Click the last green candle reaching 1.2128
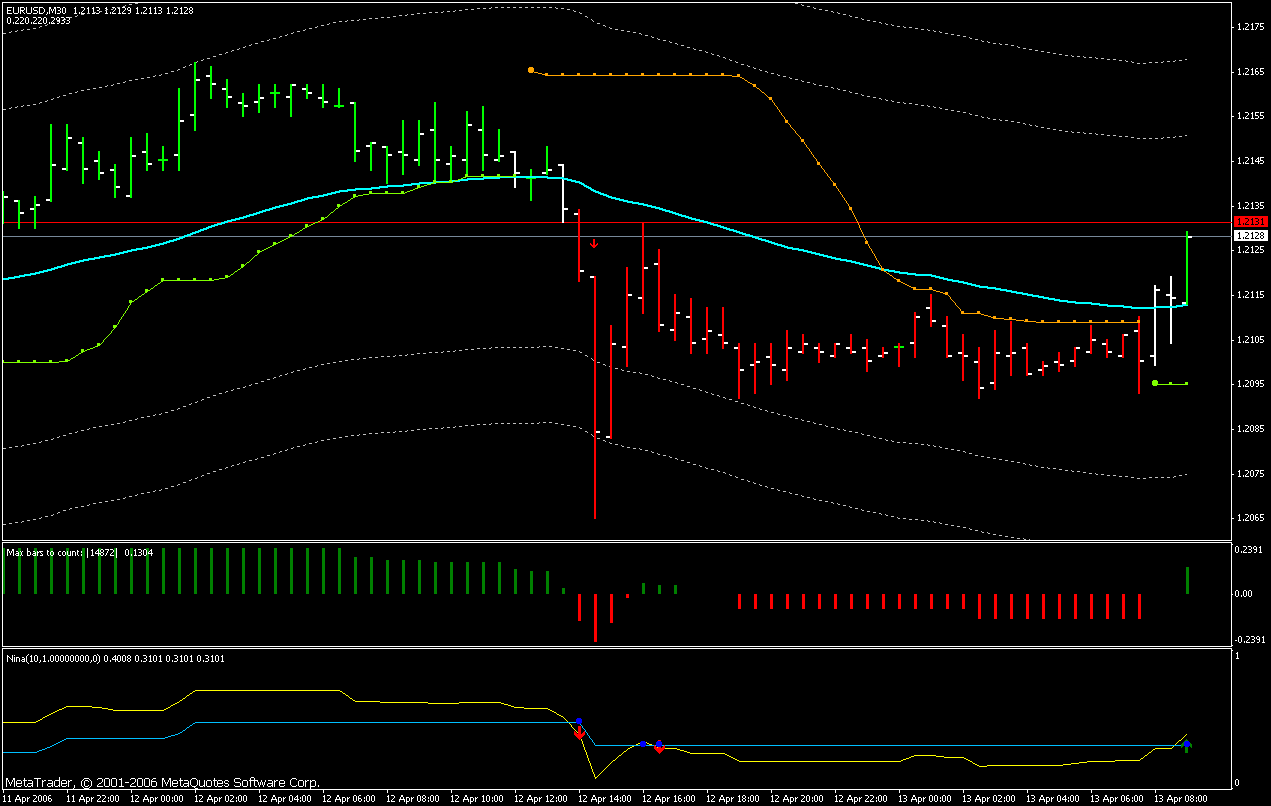Viewport: 1271px width, 806px height. click(1187, 268)
